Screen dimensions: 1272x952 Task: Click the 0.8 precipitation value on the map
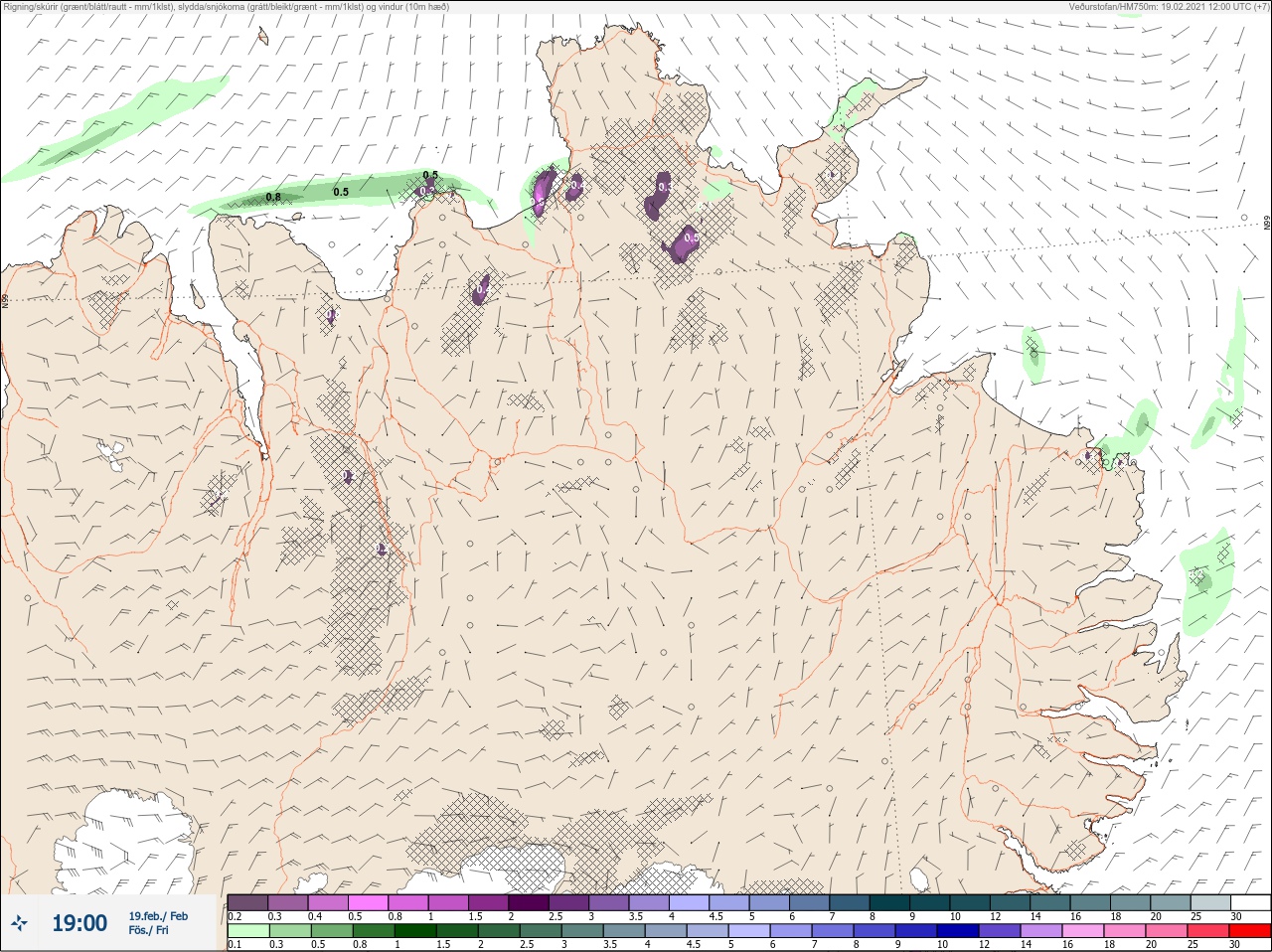(x=273, y=197)
